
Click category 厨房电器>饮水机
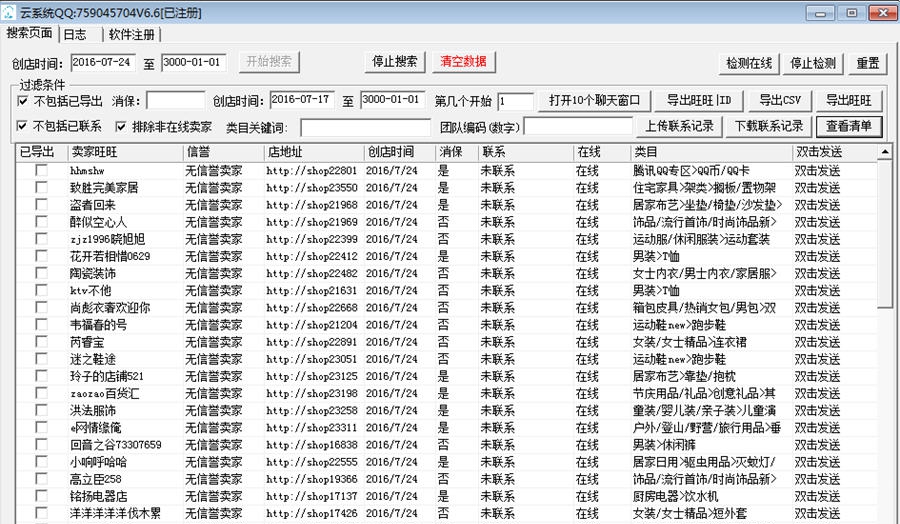coord(675,496)
